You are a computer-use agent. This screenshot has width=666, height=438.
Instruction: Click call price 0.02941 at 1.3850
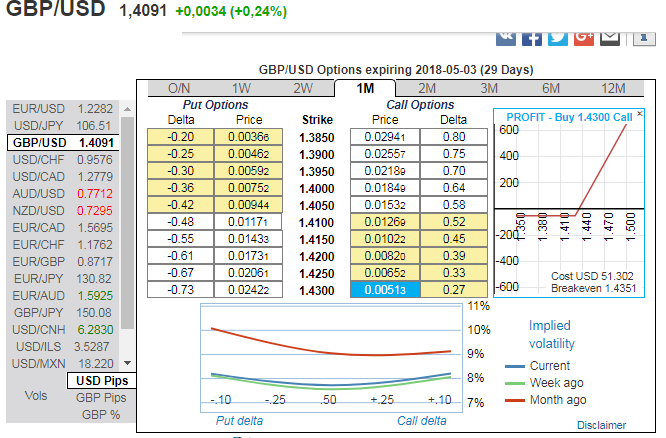click(385, 137)
